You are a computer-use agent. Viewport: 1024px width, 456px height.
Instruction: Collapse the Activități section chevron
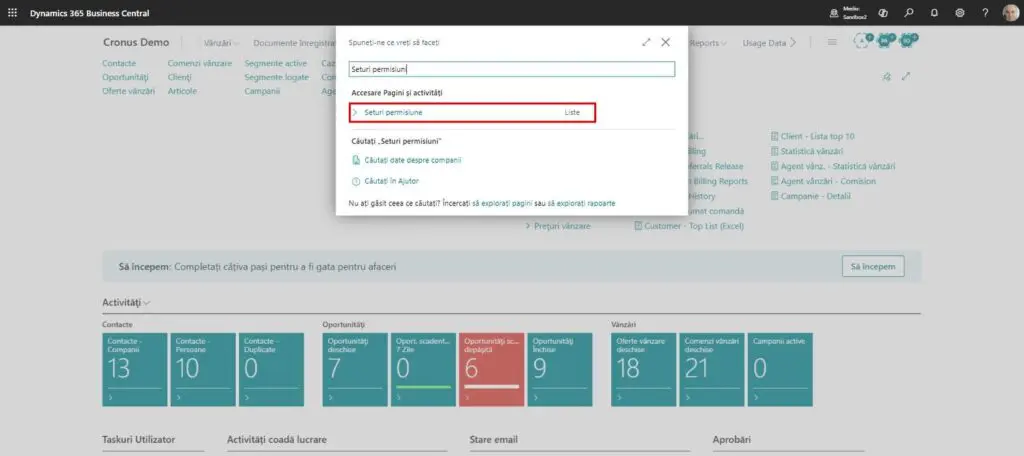click(147, 303)
